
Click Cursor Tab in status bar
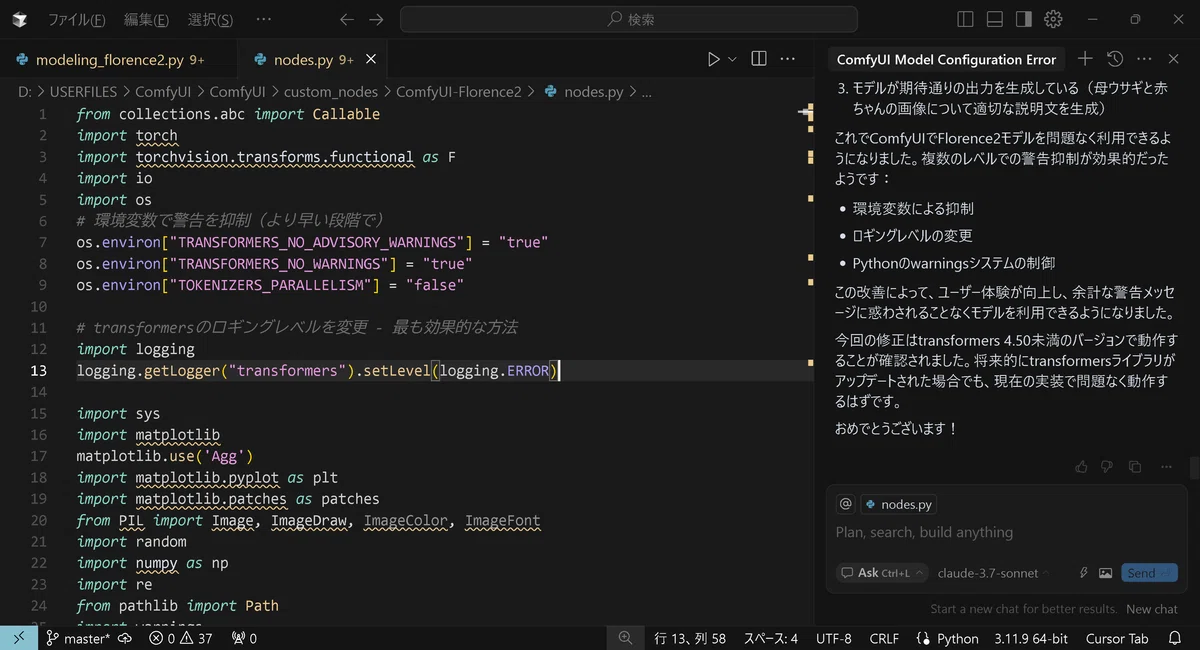(x=1117, y=638)
